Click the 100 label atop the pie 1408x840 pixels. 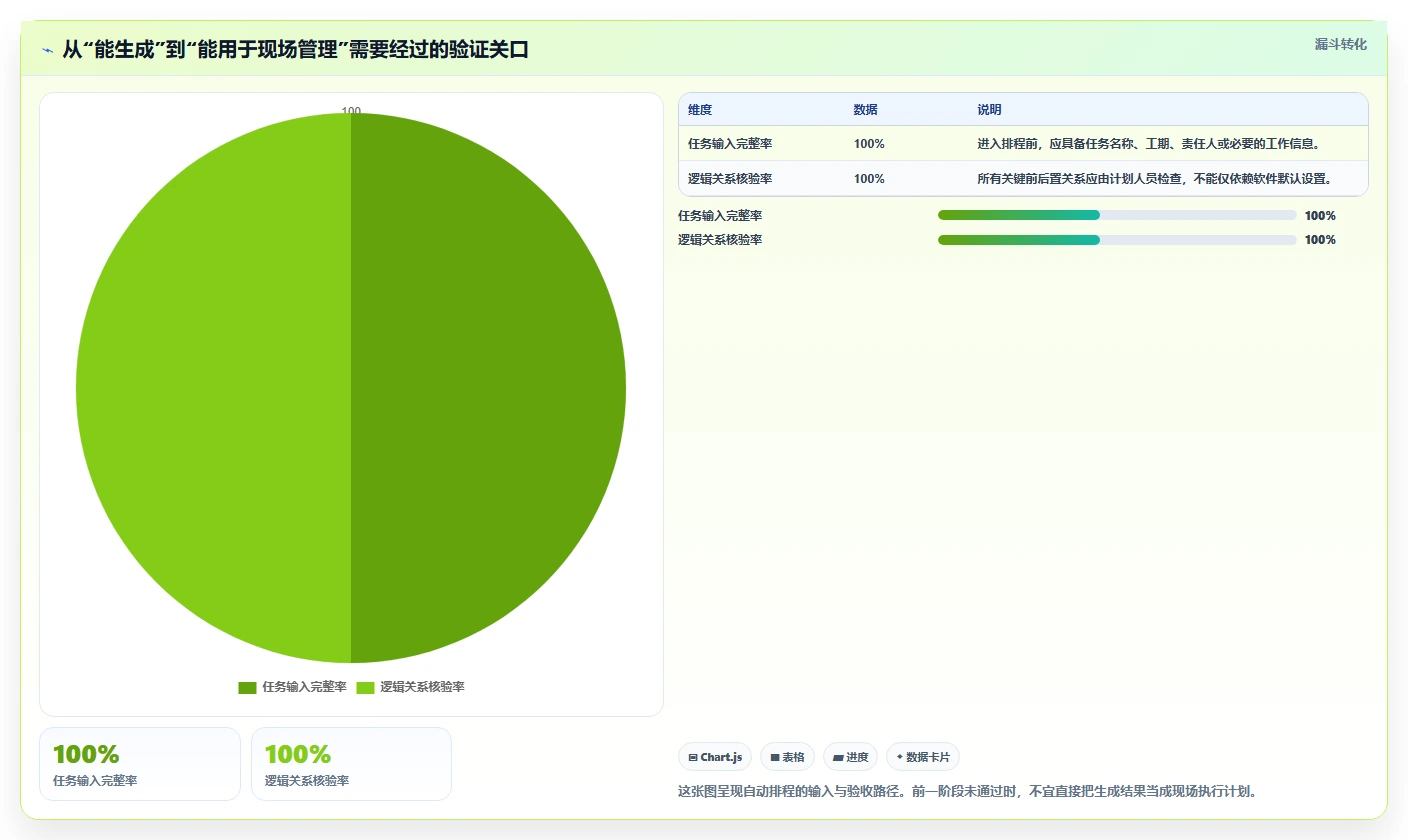point(351,111)
